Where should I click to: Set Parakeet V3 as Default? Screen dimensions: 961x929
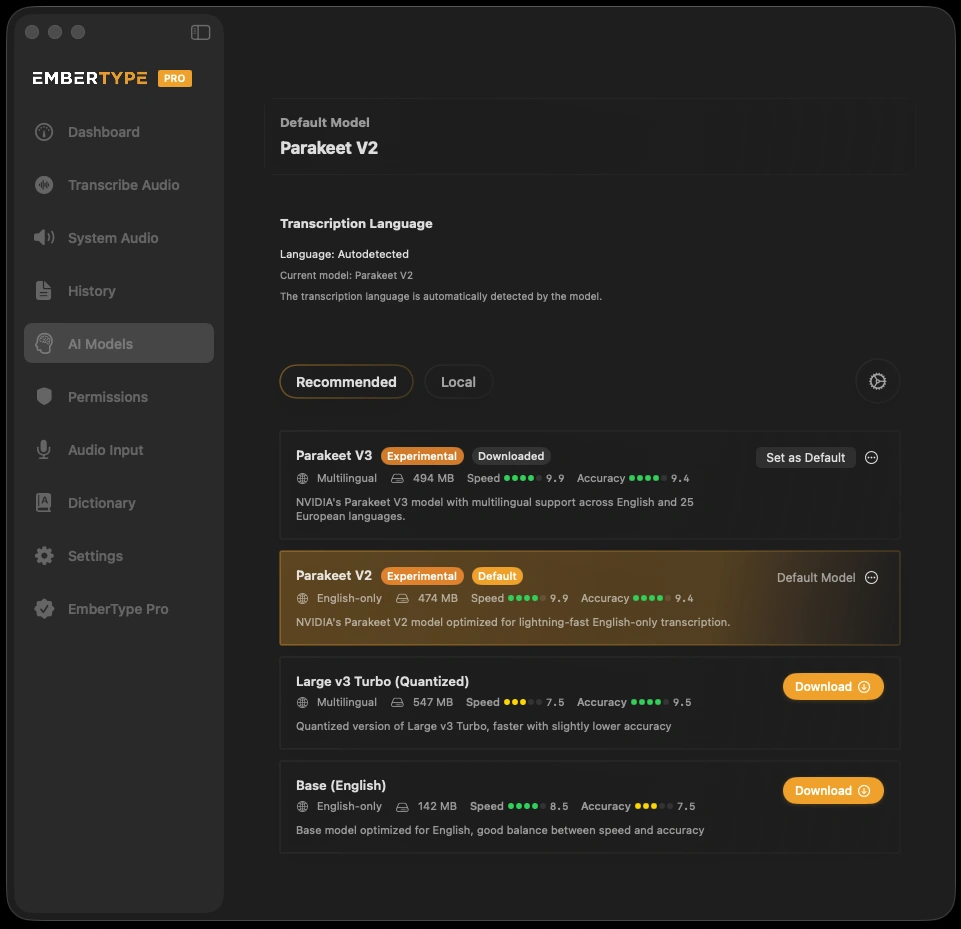pyautogui.click(x=805, y=458)
